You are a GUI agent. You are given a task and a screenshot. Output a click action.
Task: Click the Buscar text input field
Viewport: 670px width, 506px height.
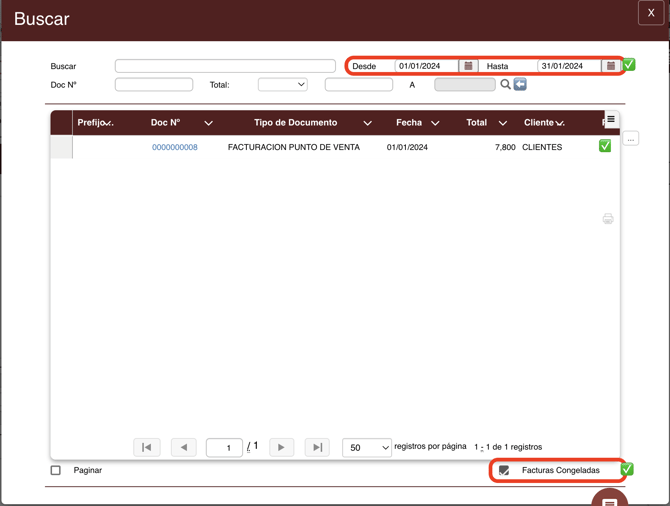tap(225, 66)
